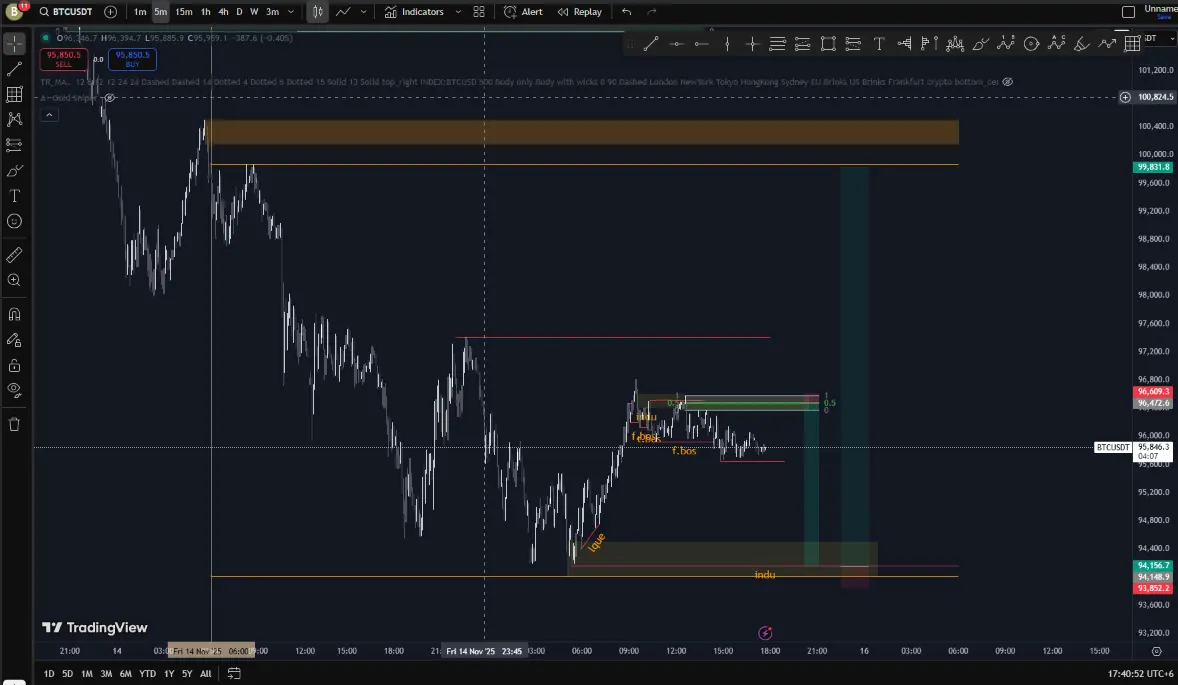This screenshot has height=685, width=1178.
Task: Select the trend line tool in sidebar
Action: pos(14,69)
